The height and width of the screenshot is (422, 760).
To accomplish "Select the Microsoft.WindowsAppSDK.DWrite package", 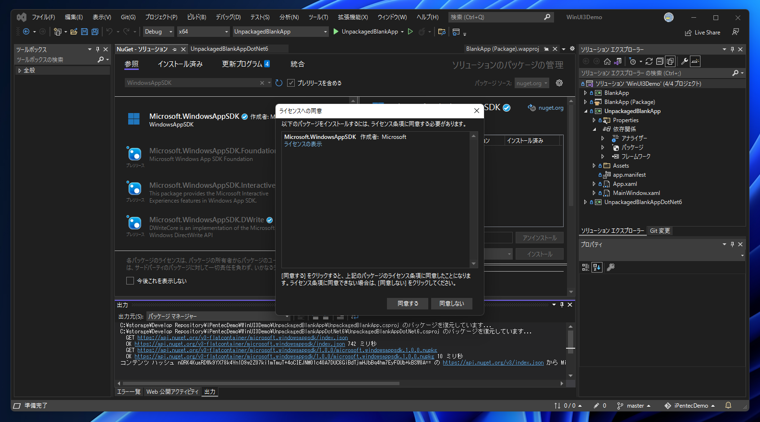I will [201, 227].
